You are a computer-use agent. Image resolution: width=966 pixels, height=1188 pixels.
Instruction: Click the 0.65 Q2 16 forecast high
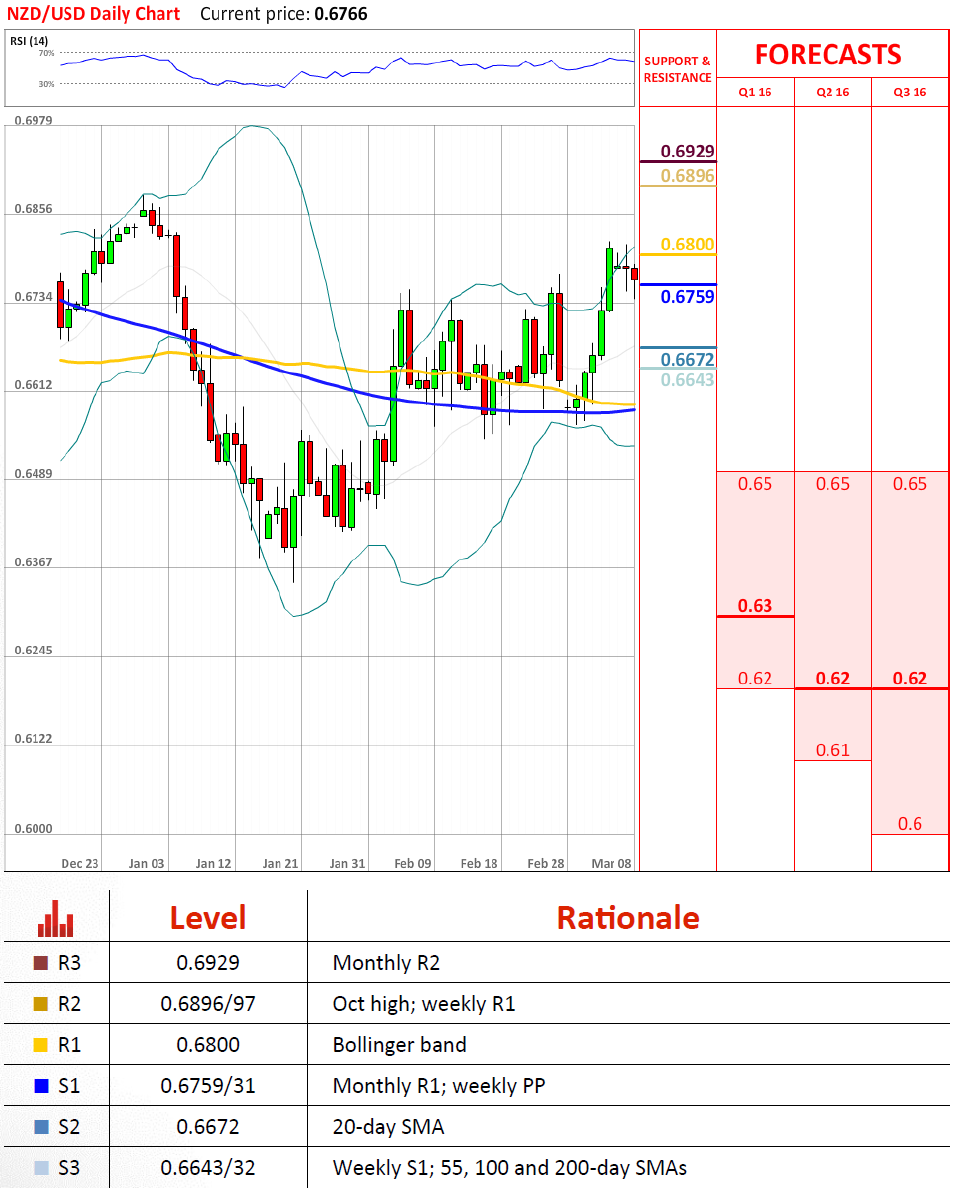(x=833, y=483)
